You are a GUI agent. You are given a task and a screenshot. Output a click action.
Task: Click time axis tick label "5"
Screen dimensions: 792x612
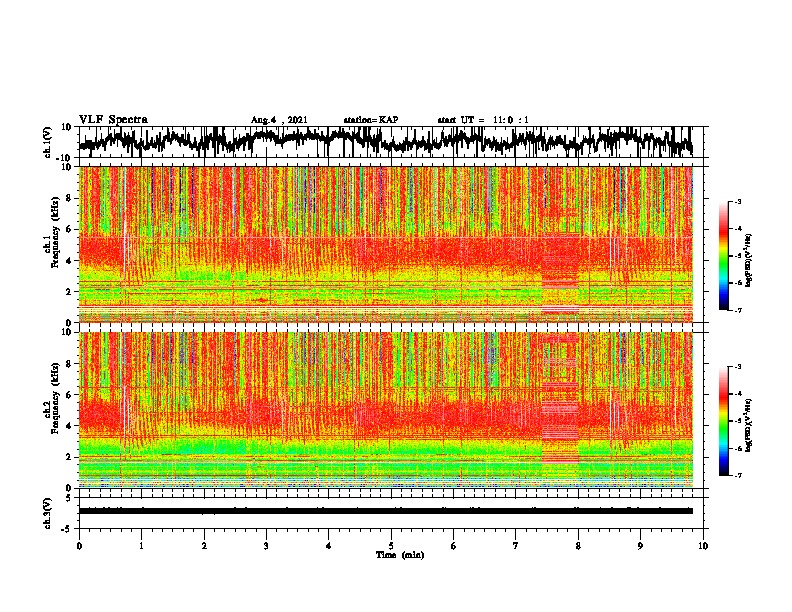(x=391, y=546)
